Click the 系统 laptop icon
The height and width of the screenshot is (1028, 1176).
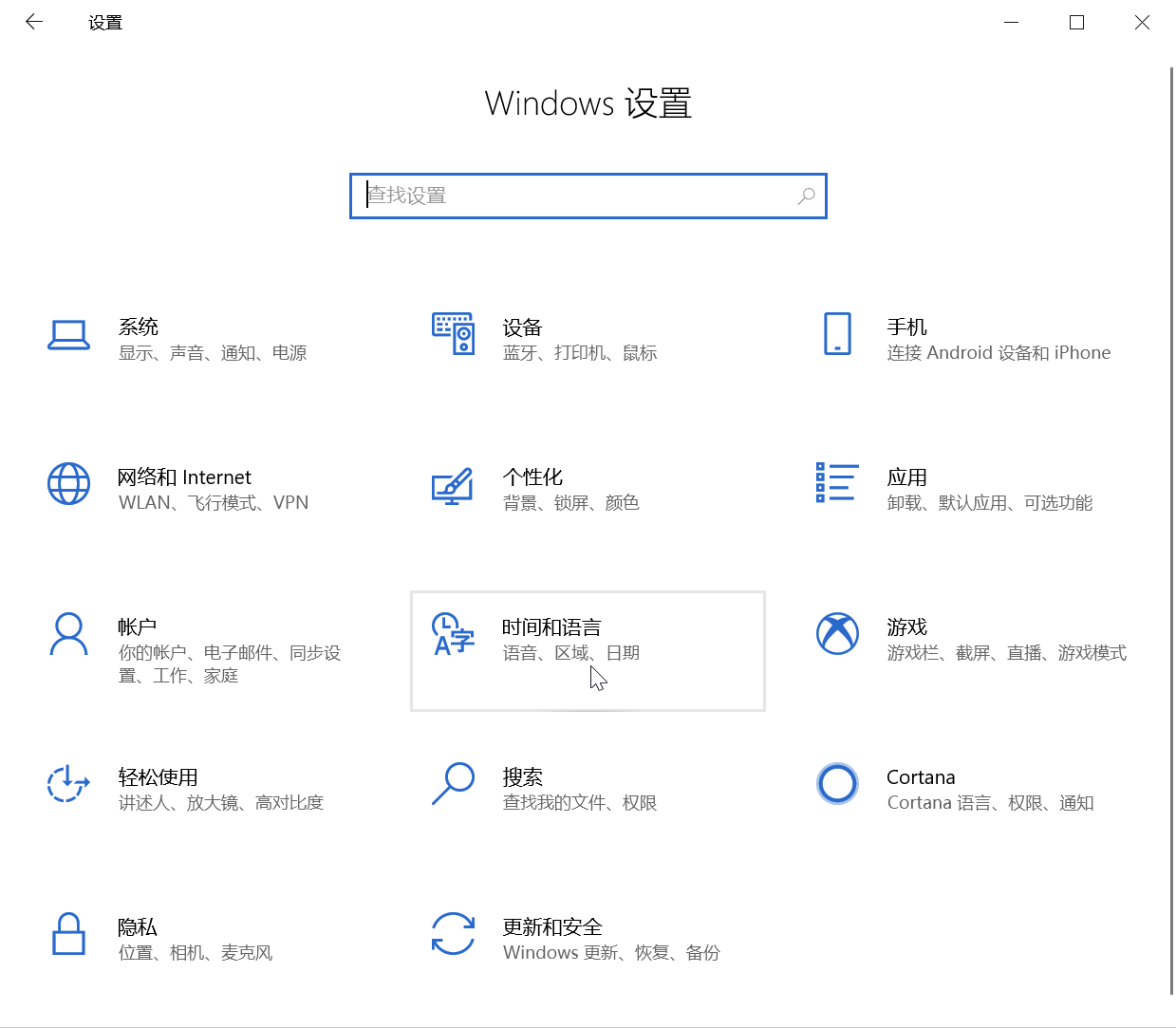[68, 334]
